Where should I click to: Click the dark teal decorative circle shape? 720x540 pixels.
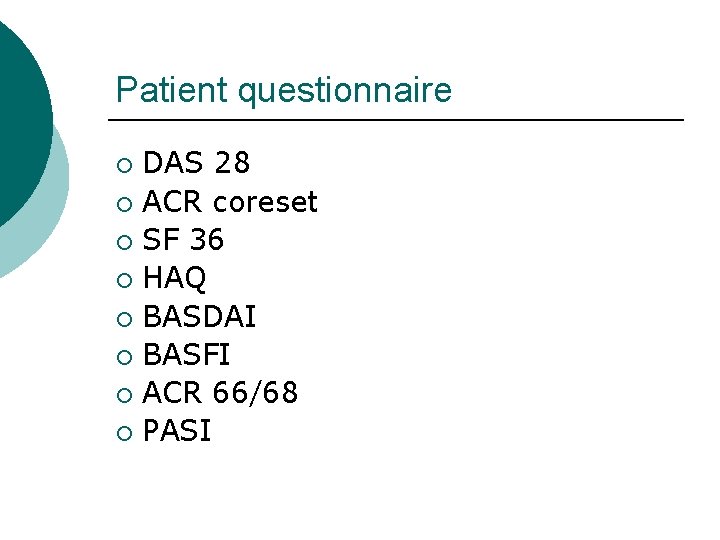pos(18,110)
